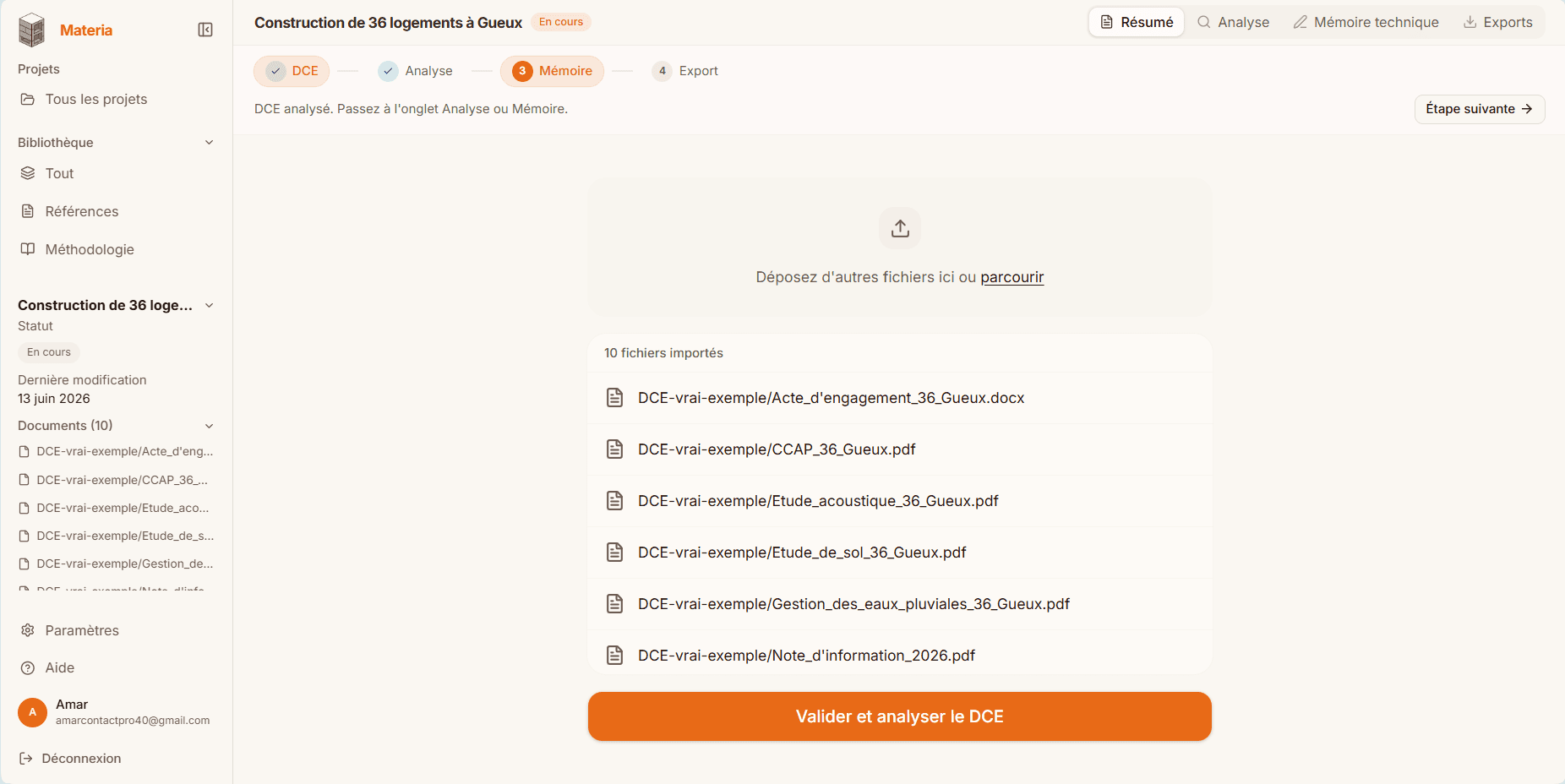Open Méthodologie book icon
Viewport: 1565px width, 784px height.
point(28,249)
